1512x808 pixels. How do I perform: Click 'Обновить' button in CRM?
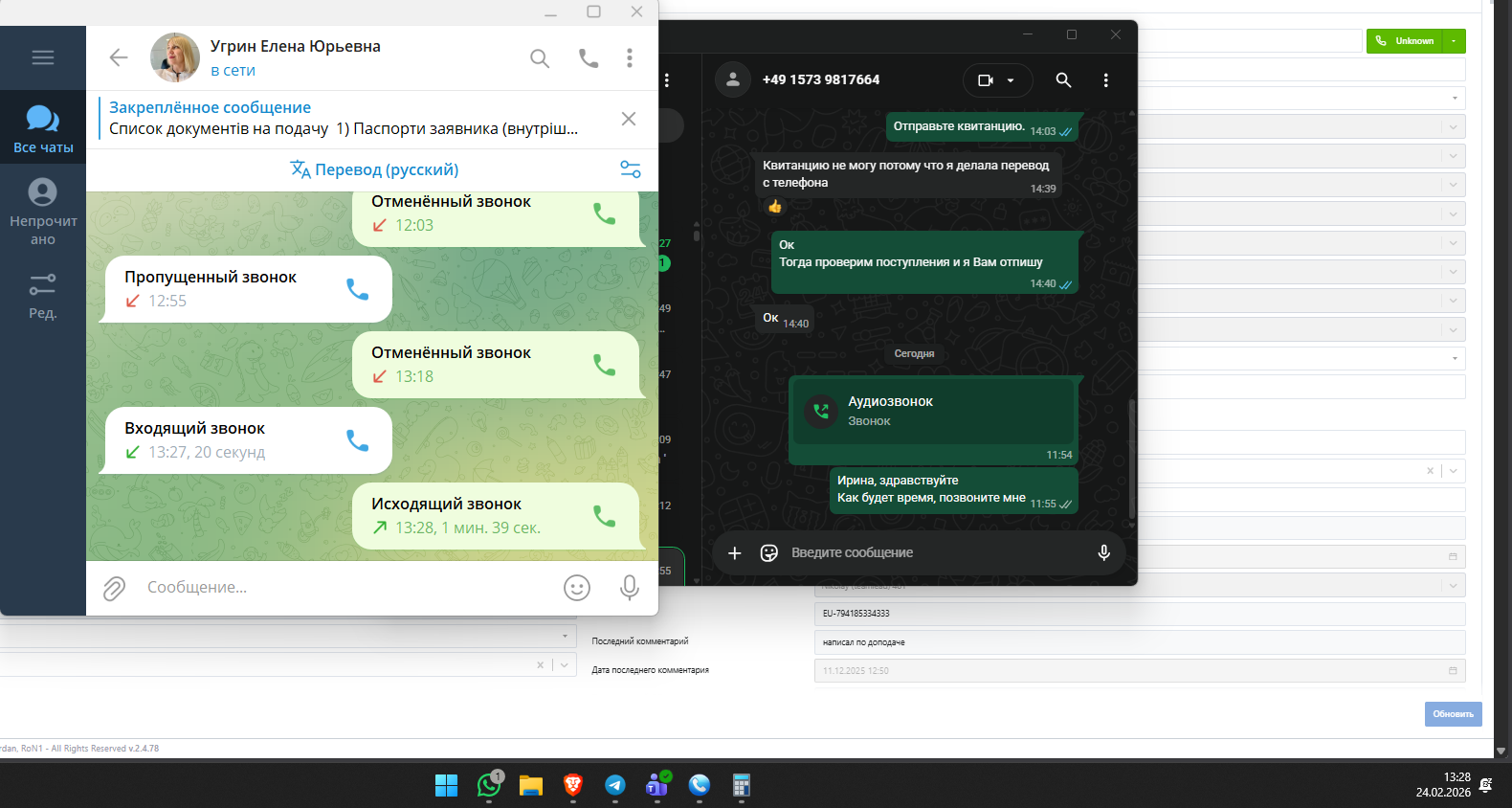(1454, 714)
